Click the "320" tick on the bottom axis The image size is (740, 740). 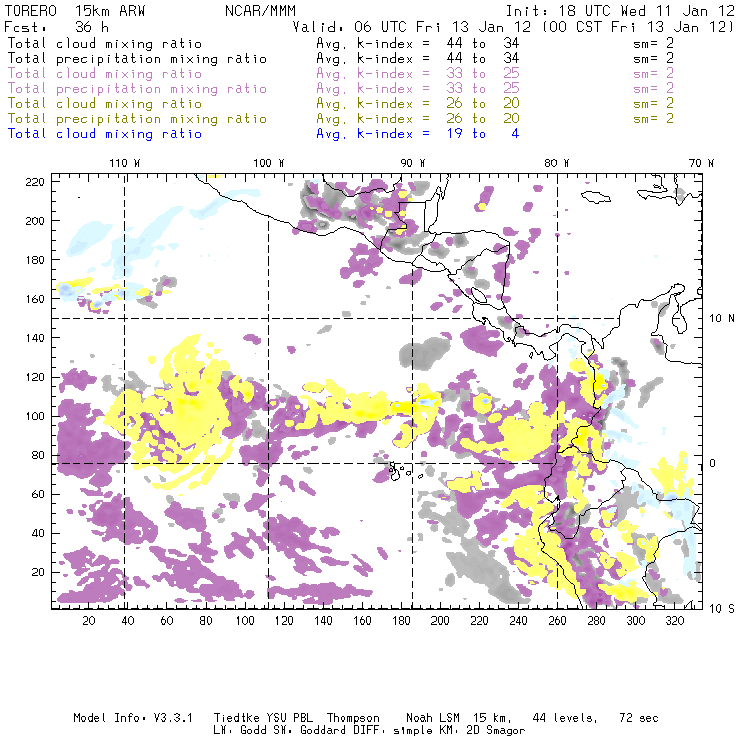(675, 621)
